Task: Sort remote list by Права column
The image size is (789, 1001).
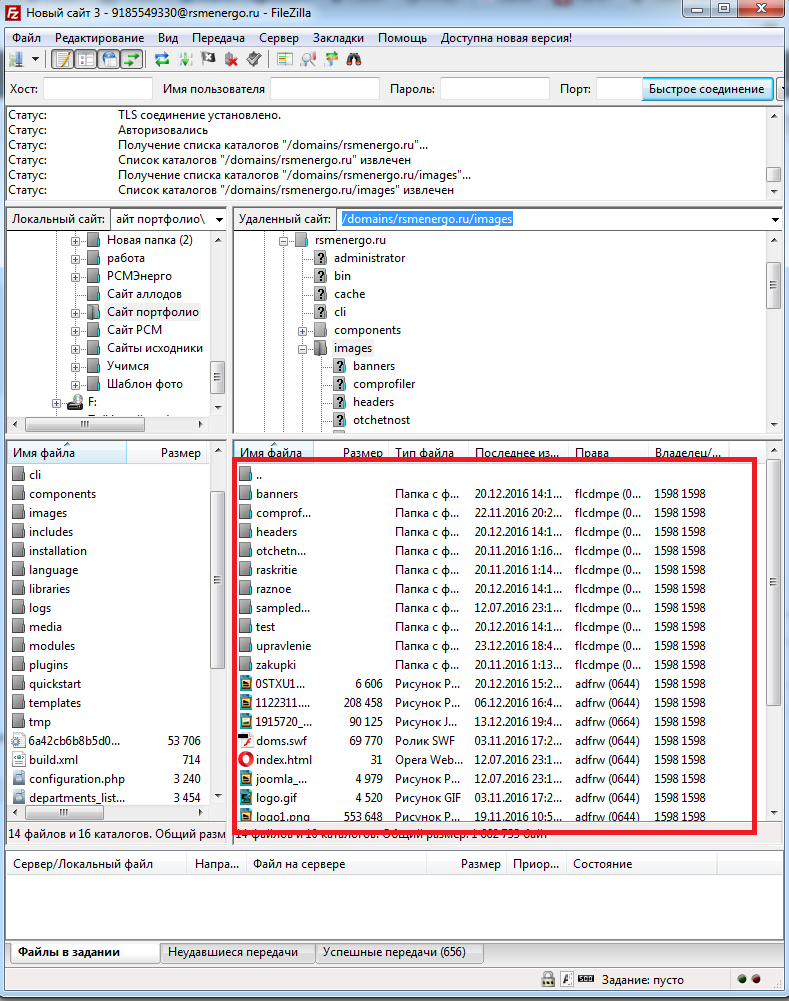Action: pyautogui.click(x=608, y=452)
